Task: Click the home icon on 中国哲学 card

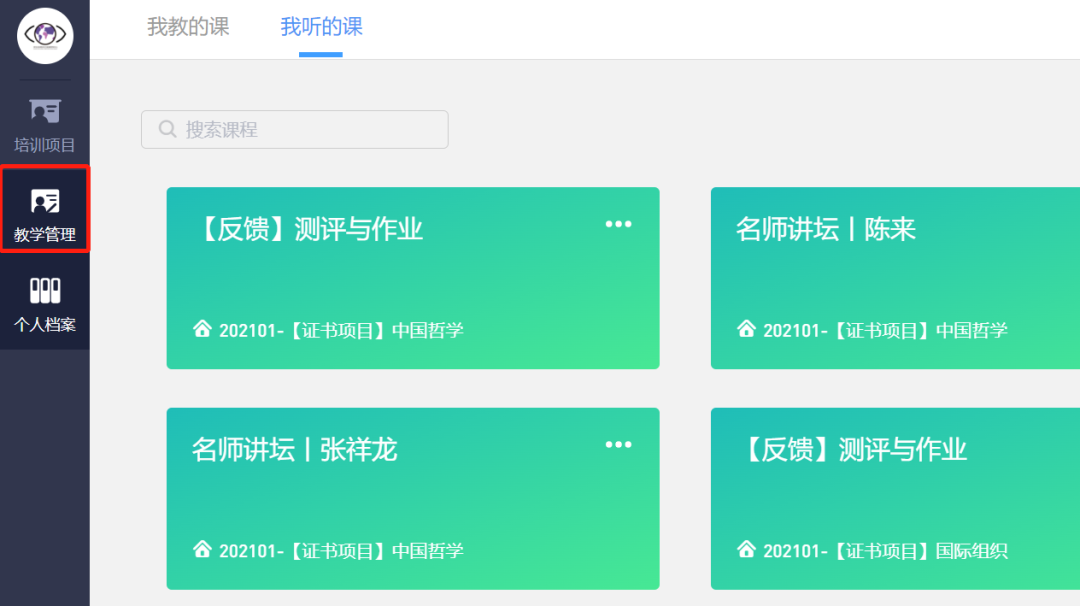Action: (204, 328)
